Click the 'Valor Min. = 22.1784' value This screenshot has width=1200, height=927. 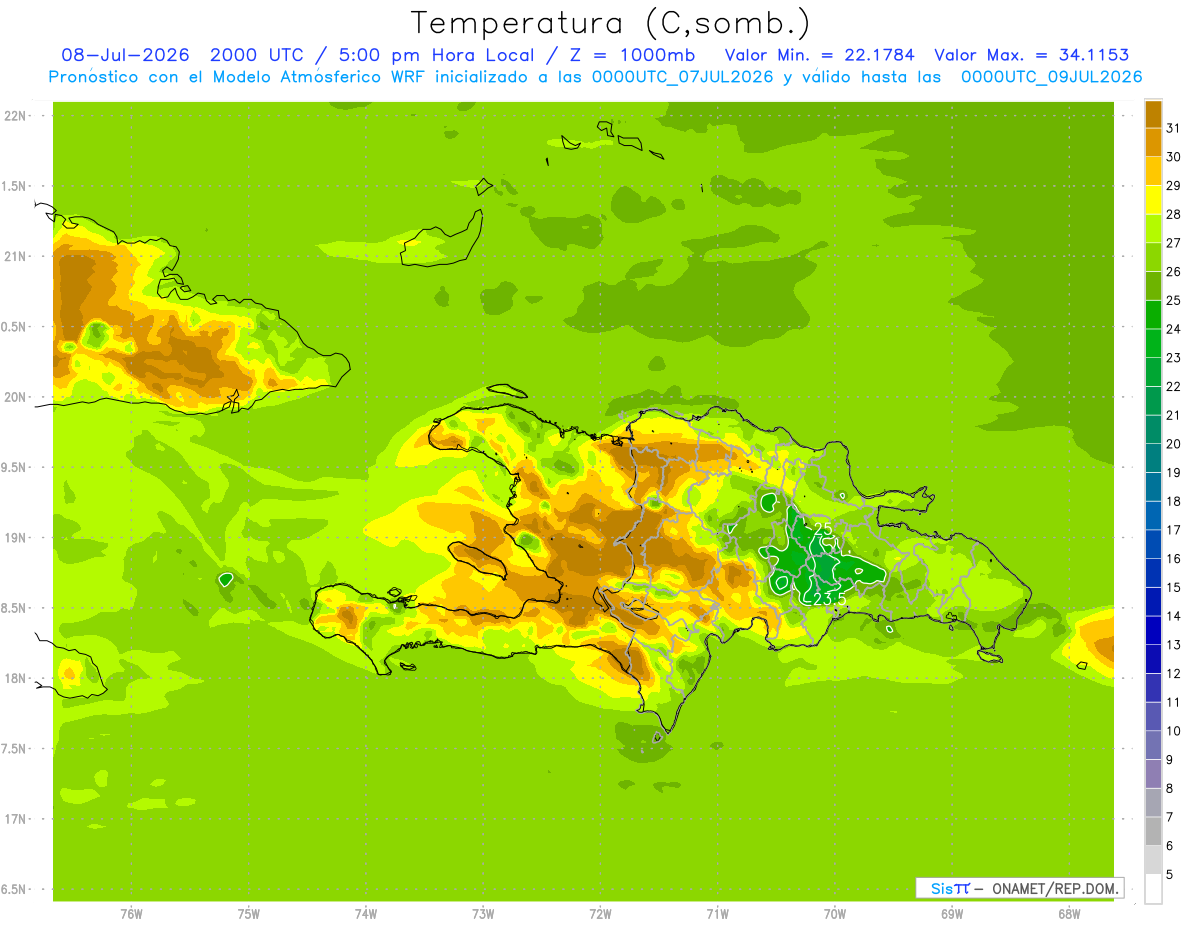pos(820,56)
